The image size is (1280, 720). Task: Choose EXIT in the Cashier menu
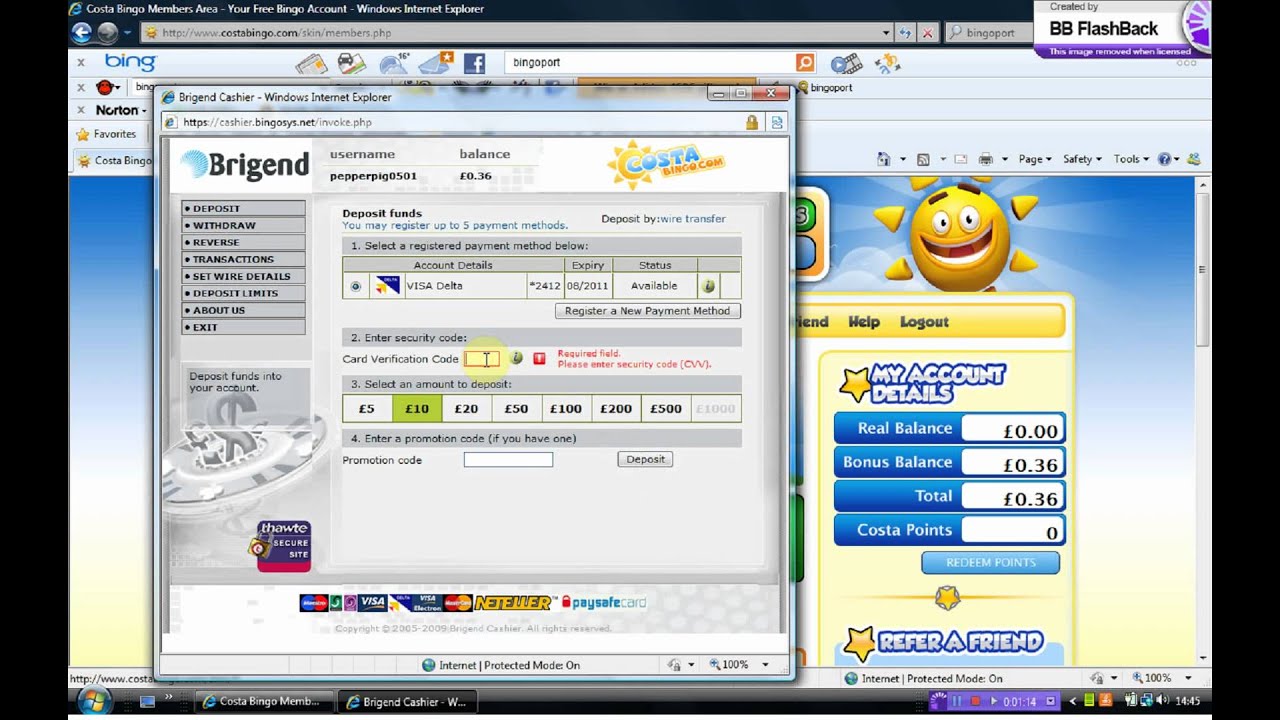tap(243, 327)
